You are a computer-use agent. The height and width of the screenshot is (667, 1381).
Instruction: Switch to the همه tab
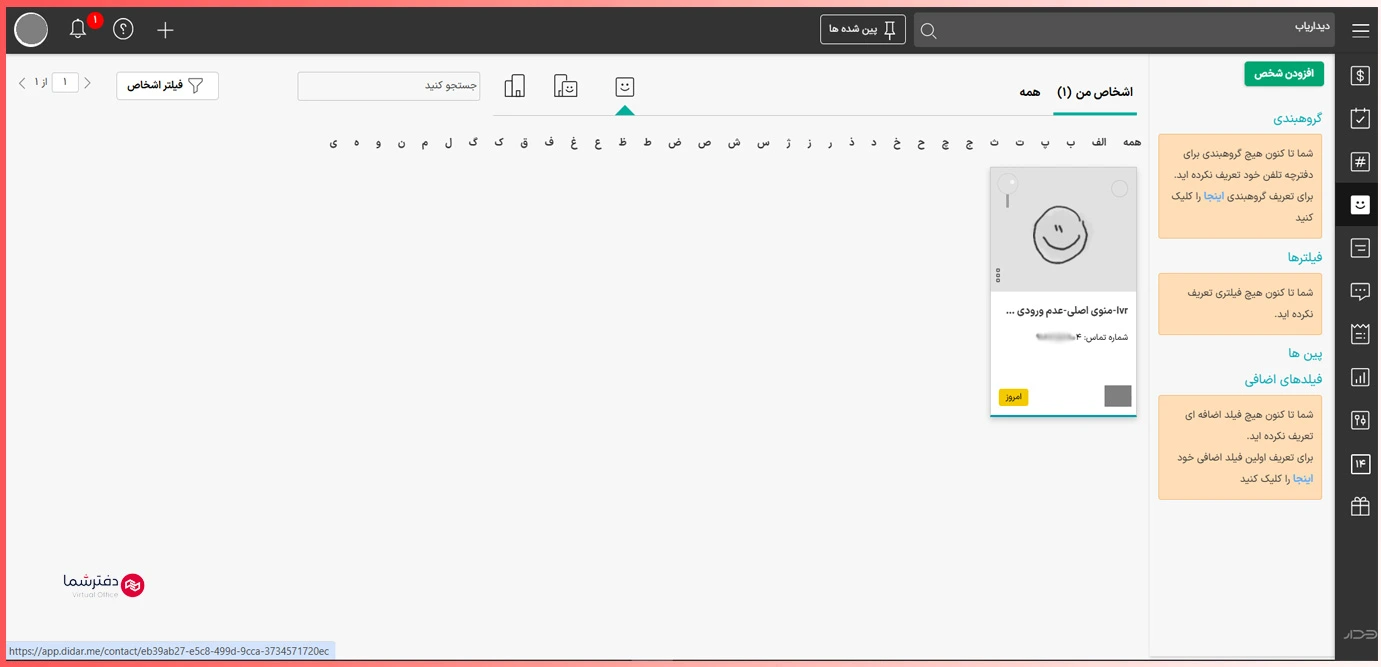pyautogui.click(x=1029, y=92)
